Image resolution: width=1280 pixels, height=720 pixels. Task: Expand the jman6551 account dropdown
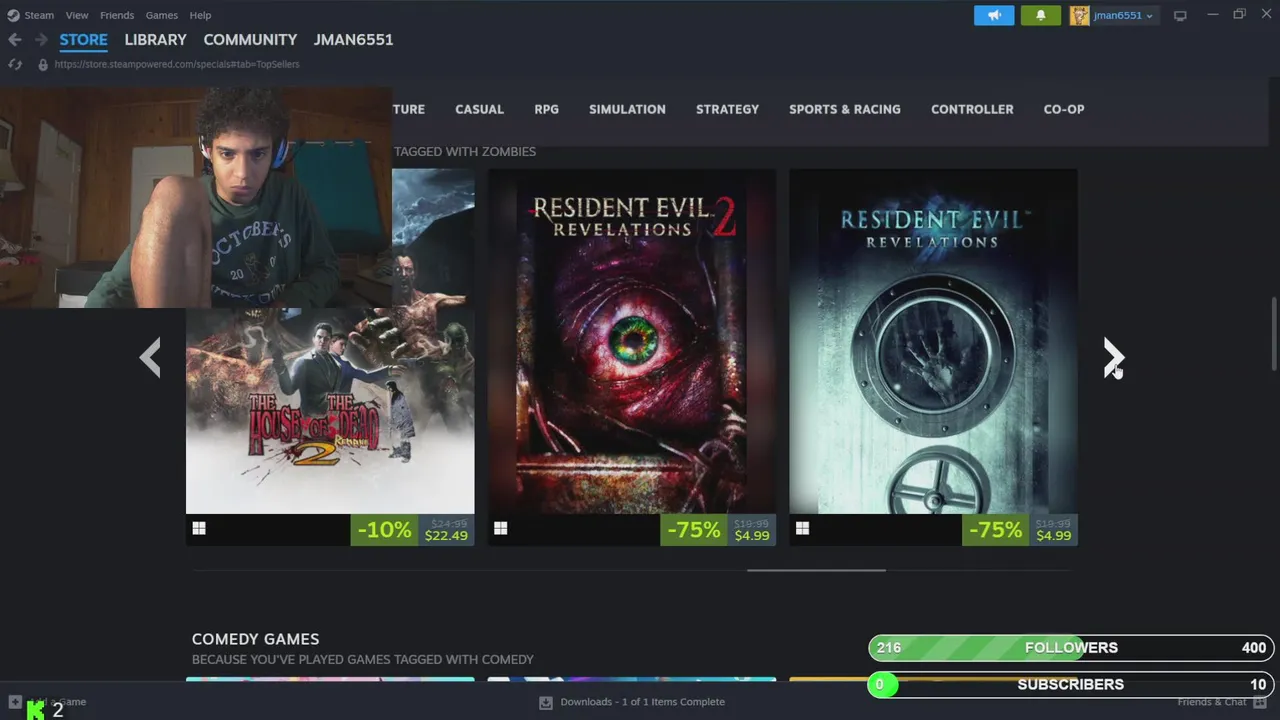pyautogui.click(x=1123, y=15)
